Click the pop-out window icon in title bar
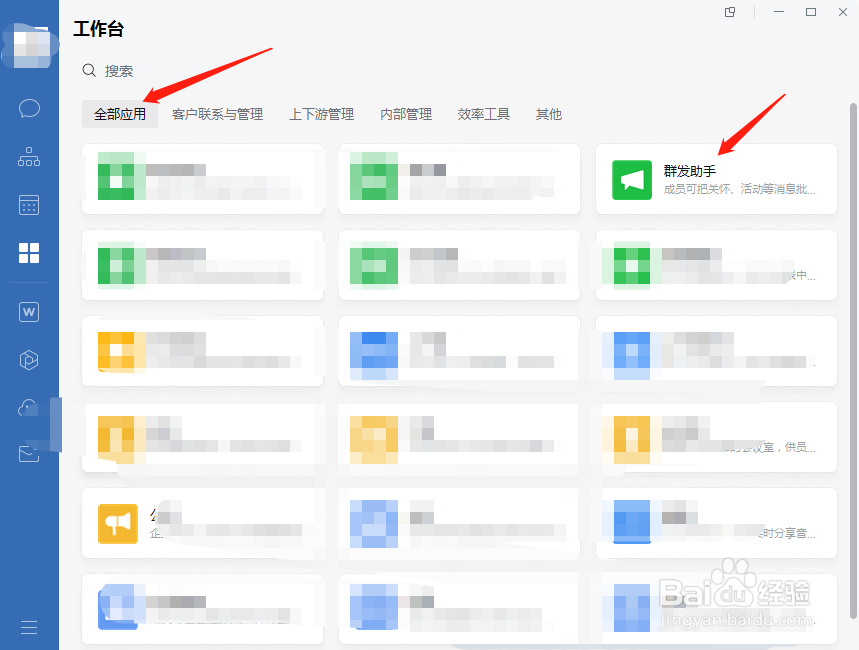The width and height of the screenshot is (859, 650). click(x=730, y=13)
